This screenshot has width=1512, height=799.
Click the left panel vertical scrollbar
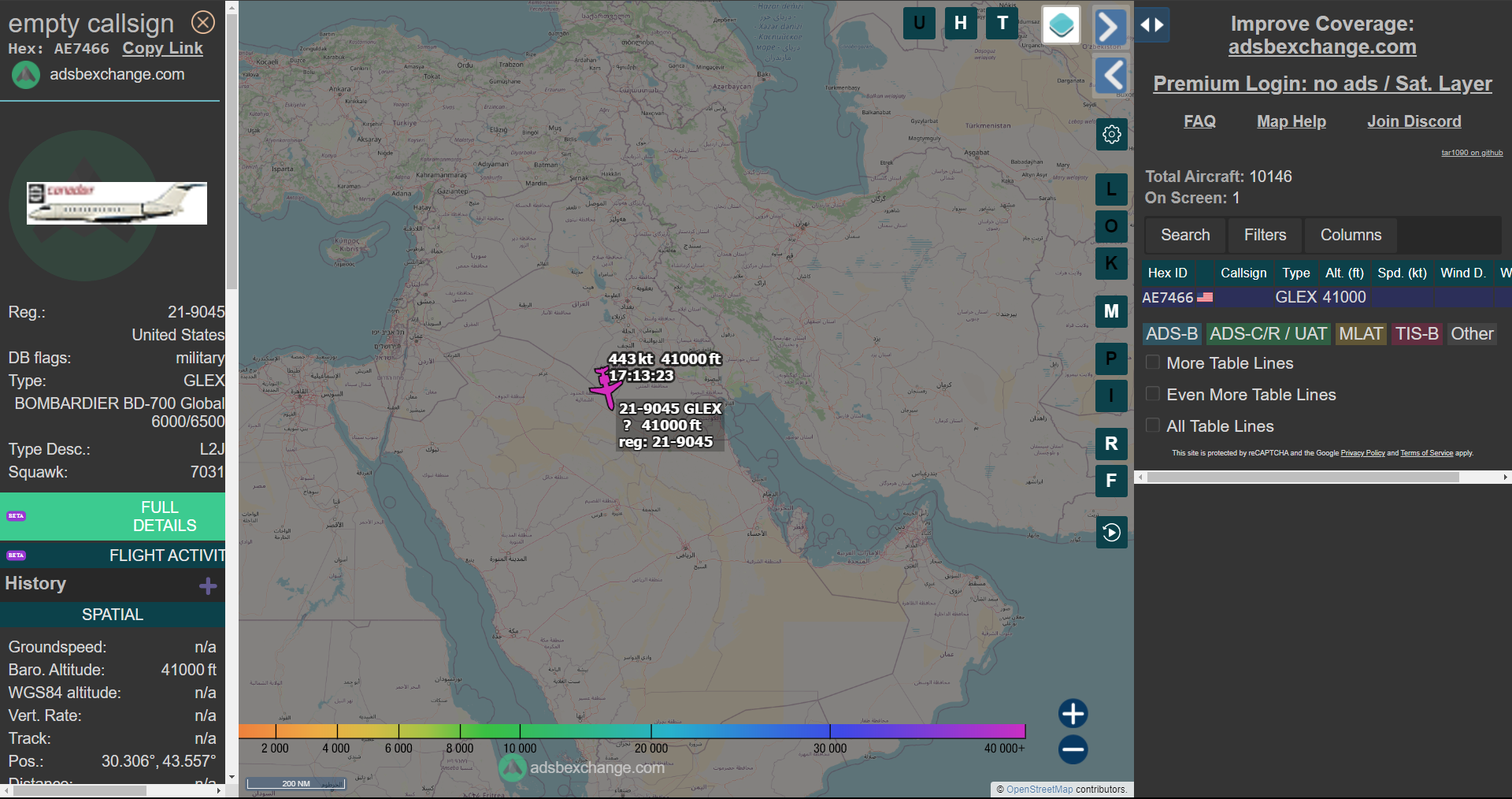pyautogui.click(x=232, y=150)
